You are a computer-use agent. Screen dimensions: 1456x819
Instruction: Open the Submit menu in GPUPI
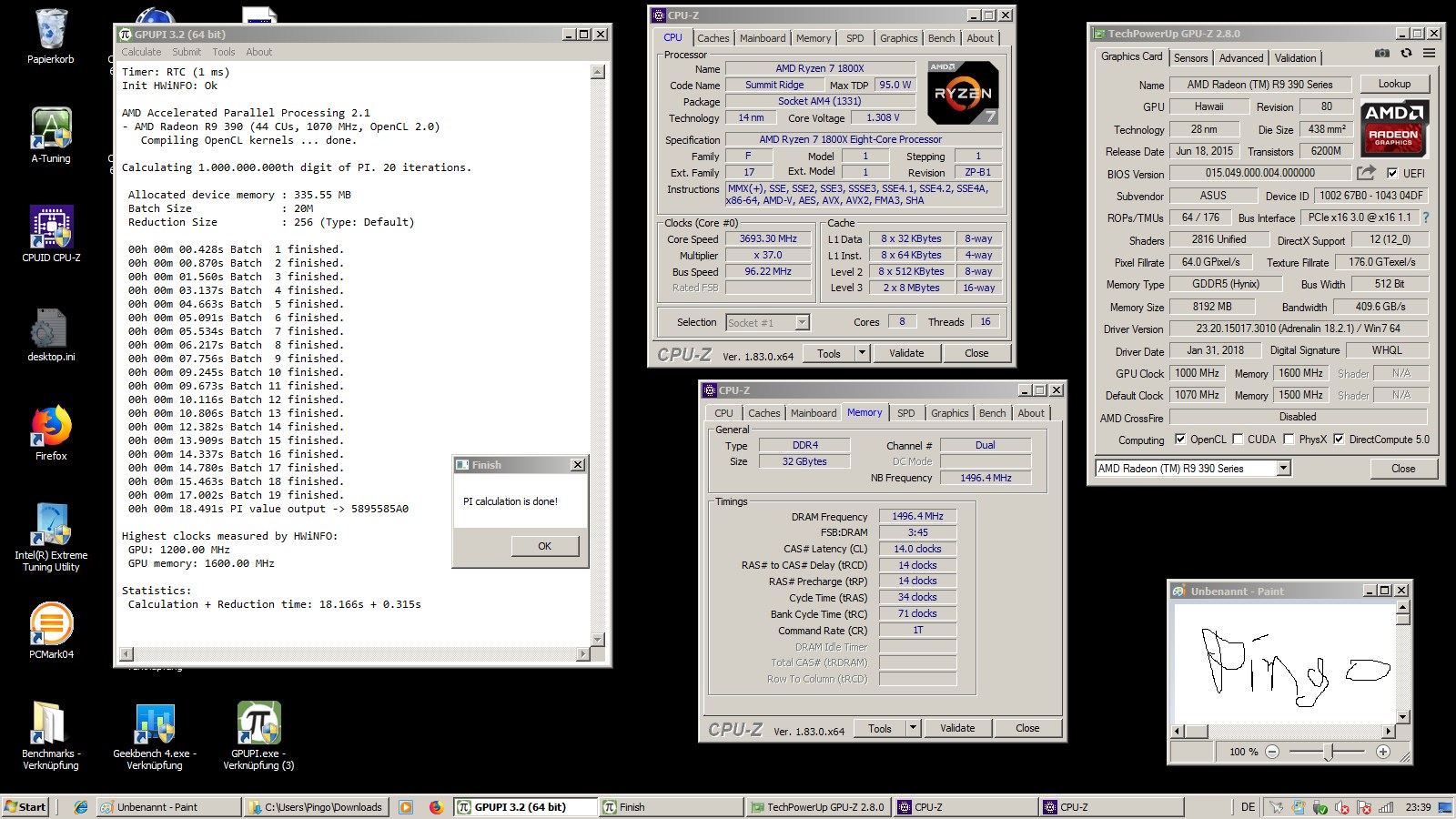187,52
